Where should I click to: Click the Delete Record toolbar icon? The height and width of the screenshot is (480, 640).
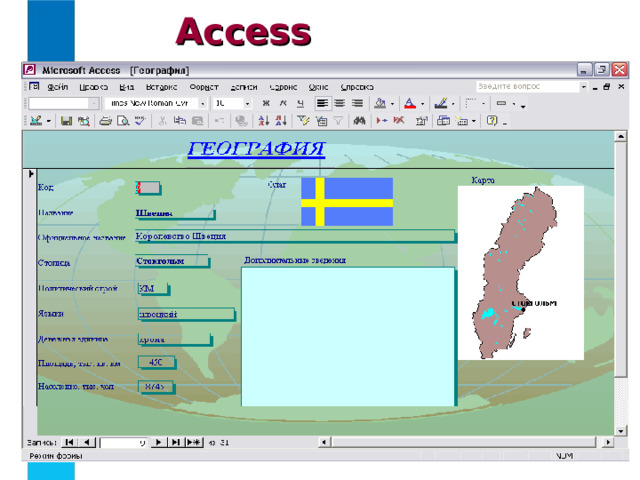pyautogui.click(x=399, y=121)
